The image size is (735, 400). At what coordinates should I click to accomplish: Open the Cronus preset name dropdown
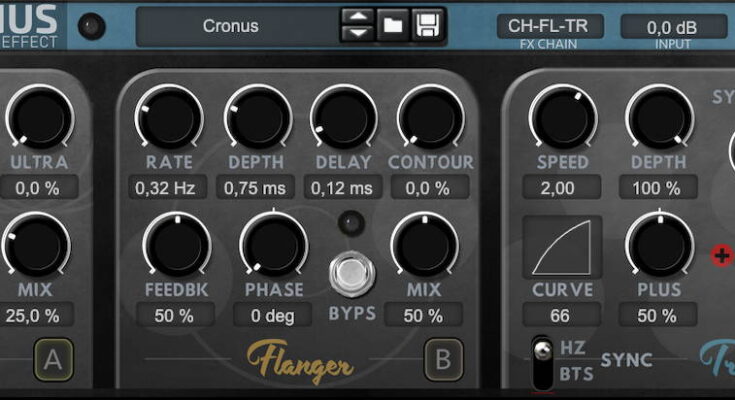(232, 26)
